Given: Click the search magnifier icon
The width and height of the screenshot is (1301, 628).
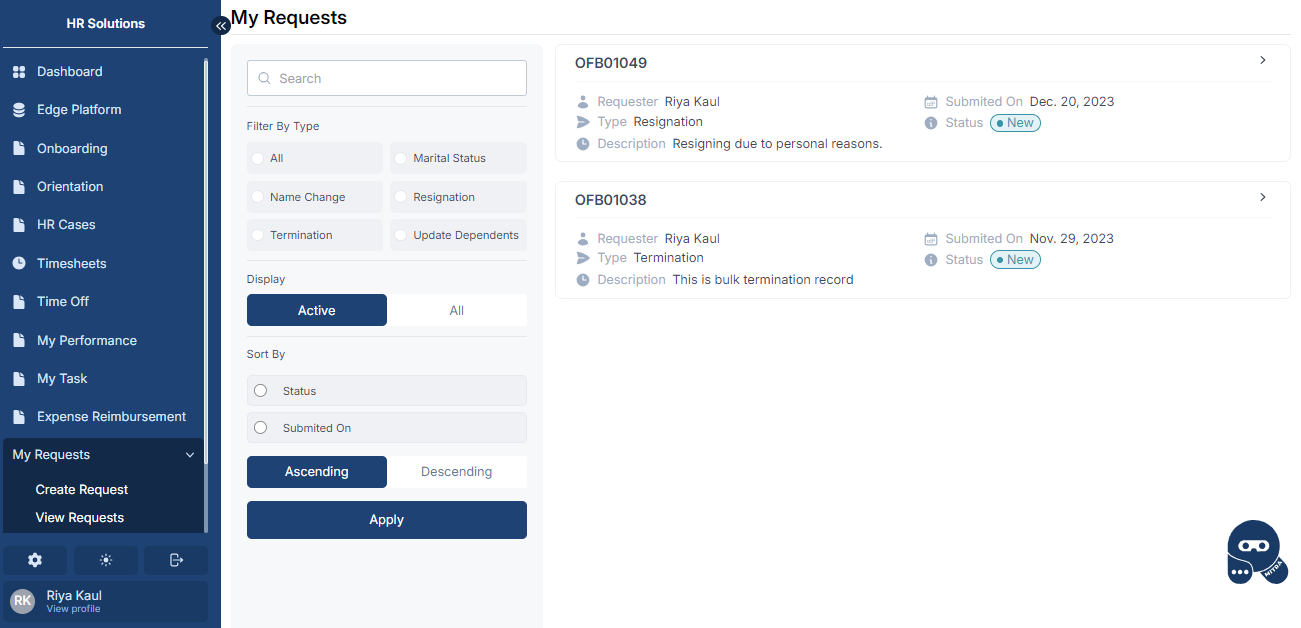Looking at the screenshot, I should click(x=265, y=78).
